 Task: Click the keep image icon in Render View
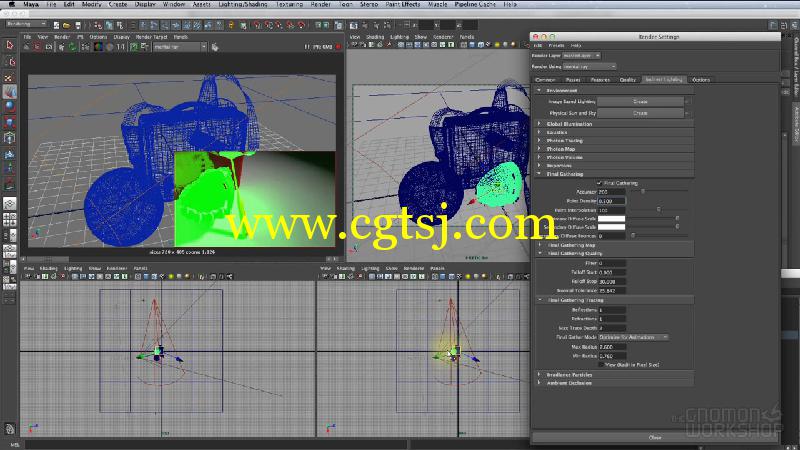coord(134,47)
